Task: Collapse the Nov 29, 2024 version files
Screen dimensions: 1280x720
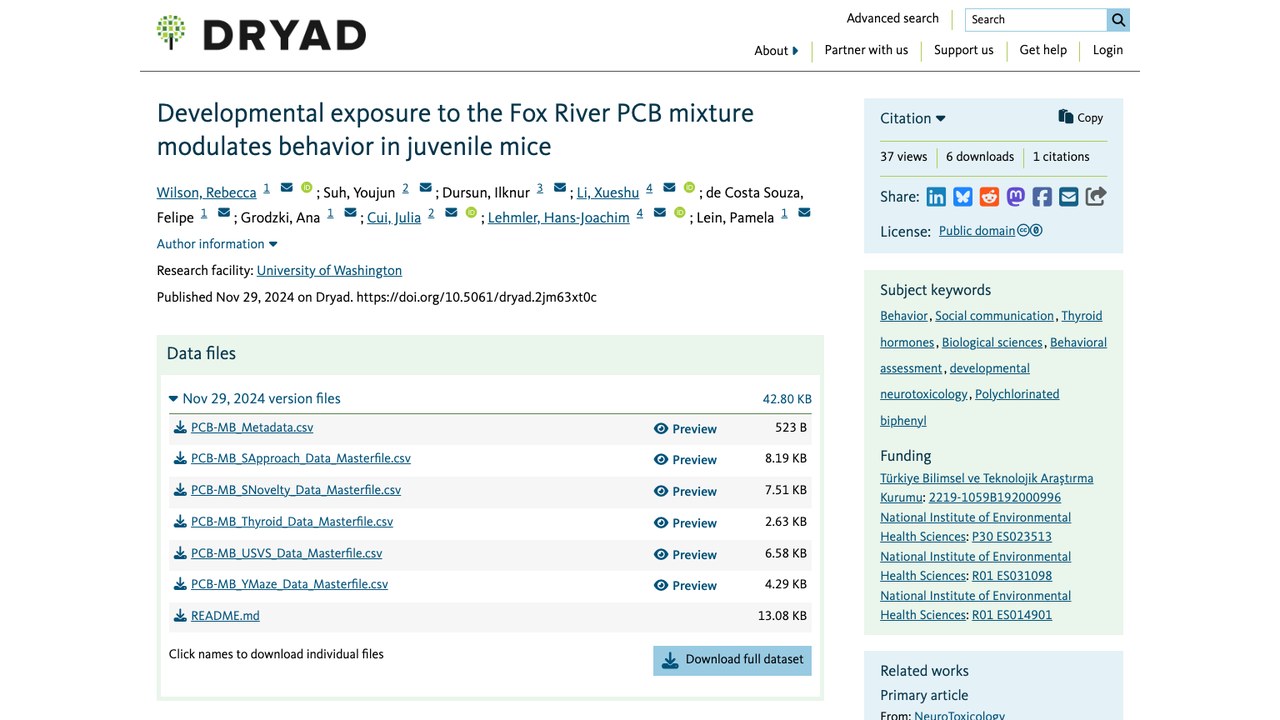Action: point(255,398)
